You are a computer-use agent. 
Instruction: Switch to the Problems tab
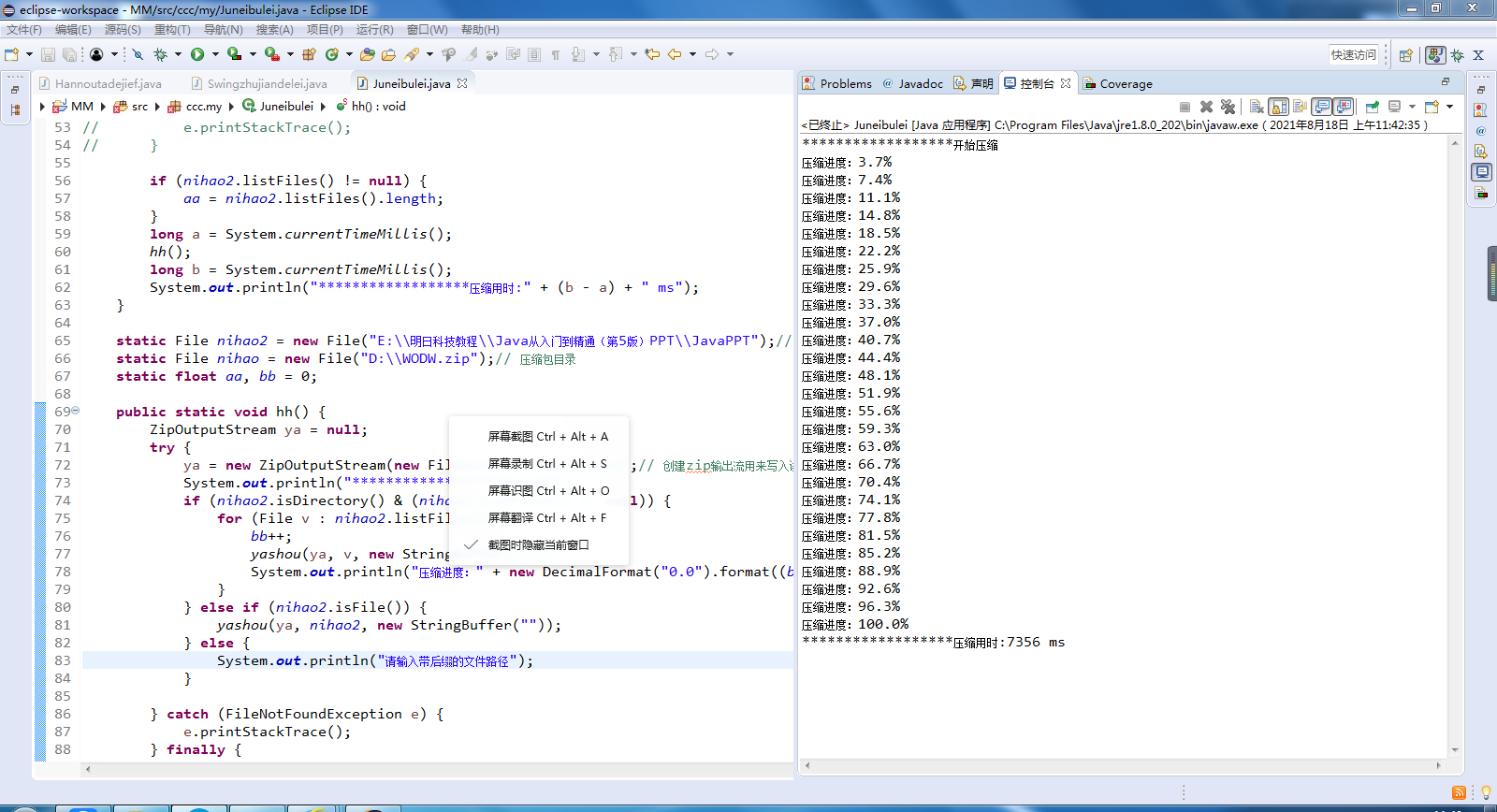[837, 83]
